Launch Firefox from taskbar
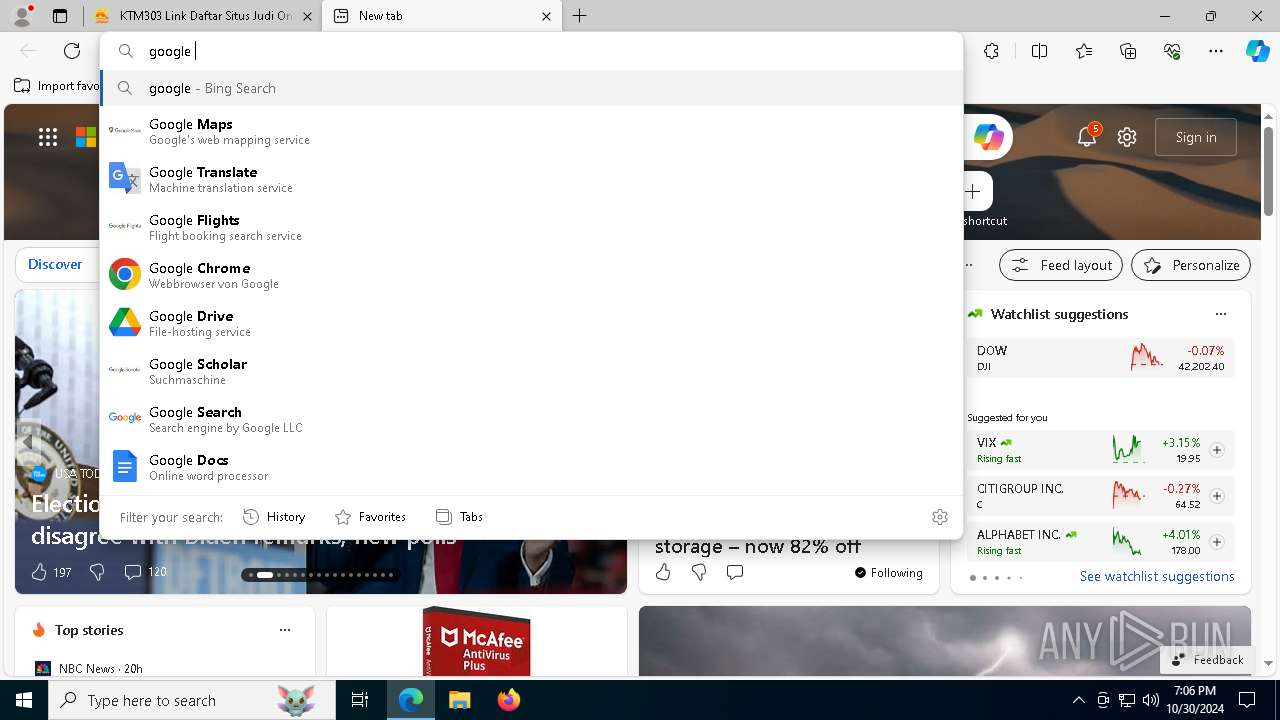 coord(508,700)
